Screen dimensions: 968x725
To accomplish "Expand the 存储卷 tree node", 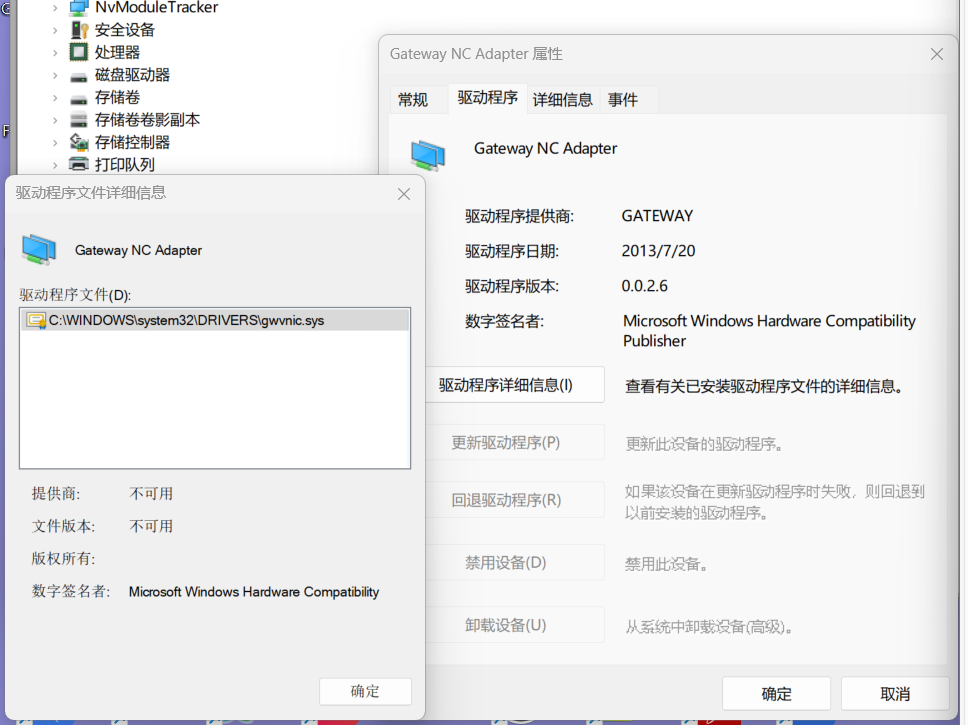I will tap(55, 98).
